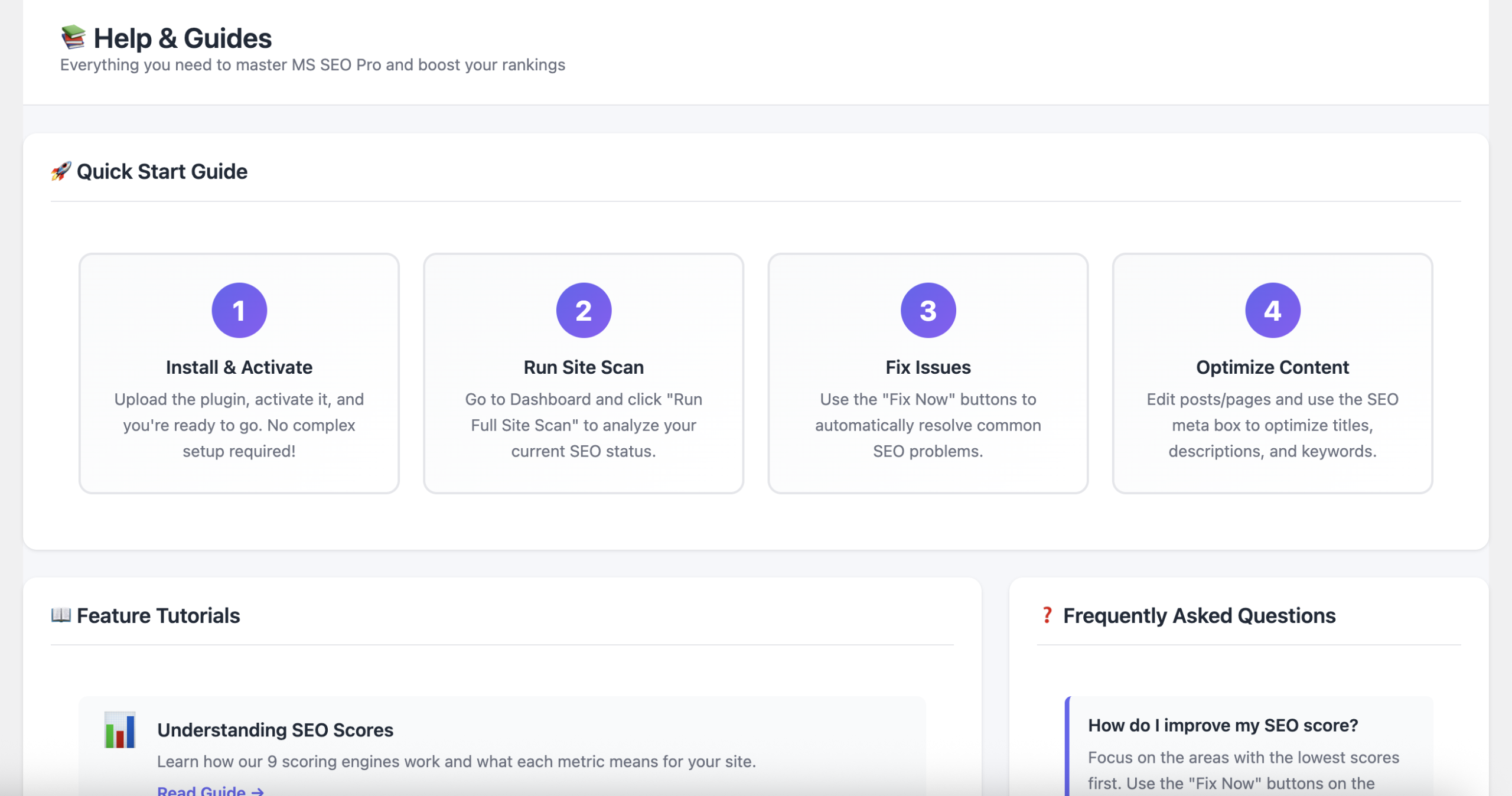This screenshot has height=796, width=1512.
Task: Click the red question mark FAQ icon
Action: (x=1047, y=615)
